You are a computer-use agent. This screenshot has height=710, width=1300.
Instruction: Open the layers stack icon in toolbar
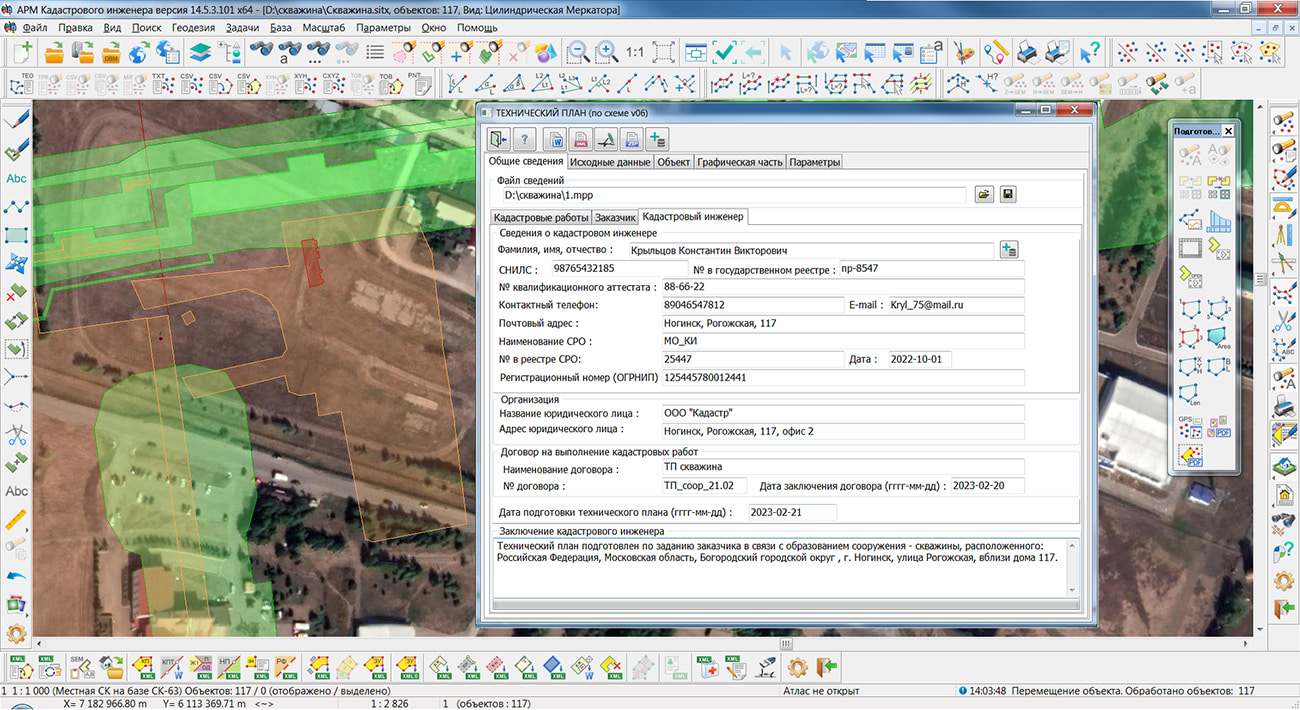coord(200,52)
